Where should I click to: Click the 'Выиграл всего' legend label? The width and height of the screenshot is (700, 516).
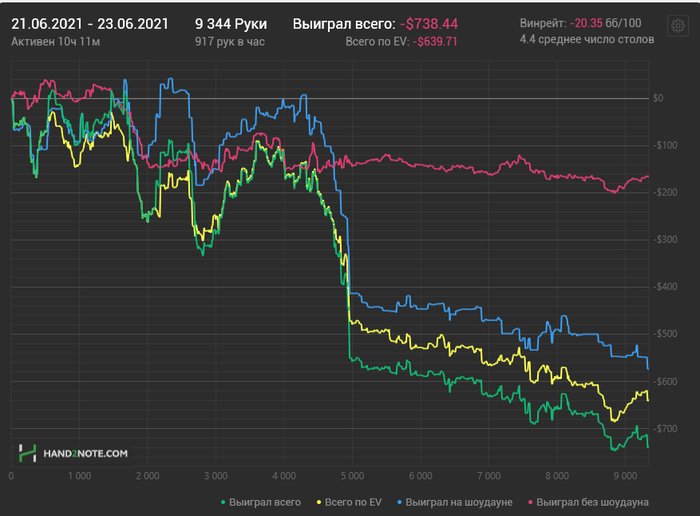(265, 502)
